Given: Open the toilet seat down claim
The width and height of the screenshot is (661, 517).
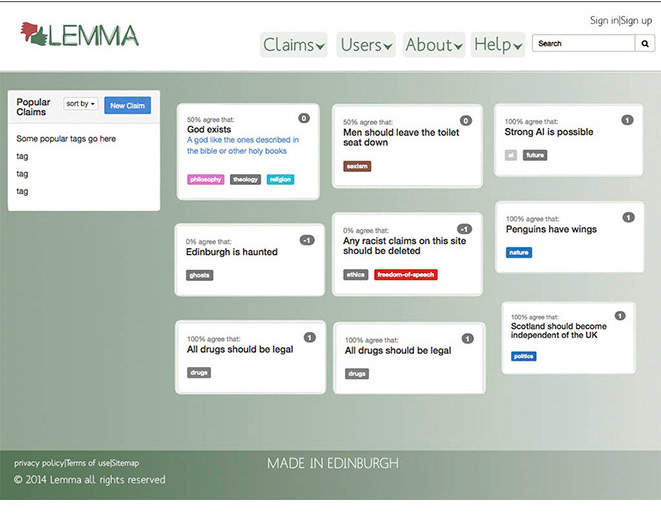Looking at the screenshot, I should tap(401, 137).
